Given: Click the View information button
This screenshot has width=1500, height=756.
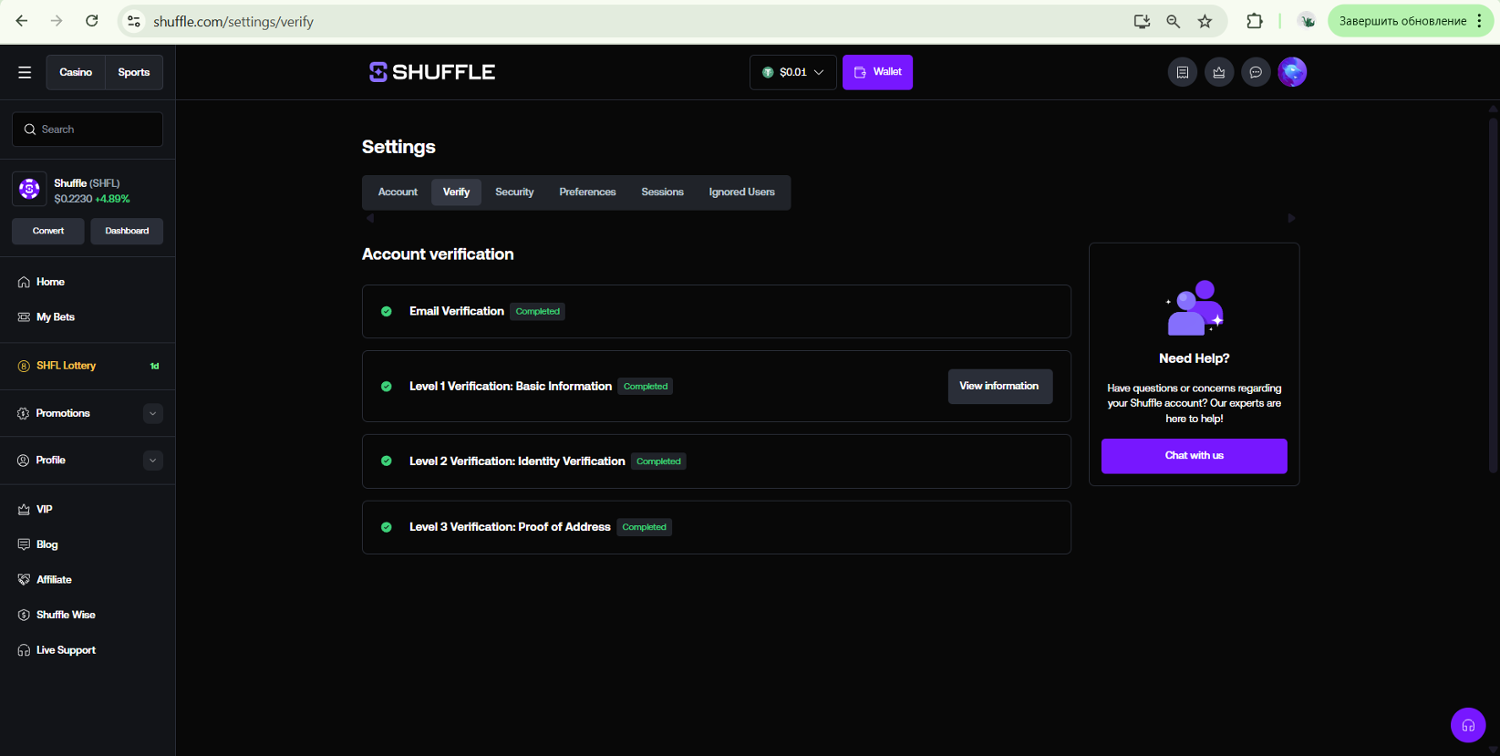Looking at the screenshot, I should (x=999, y=386).
